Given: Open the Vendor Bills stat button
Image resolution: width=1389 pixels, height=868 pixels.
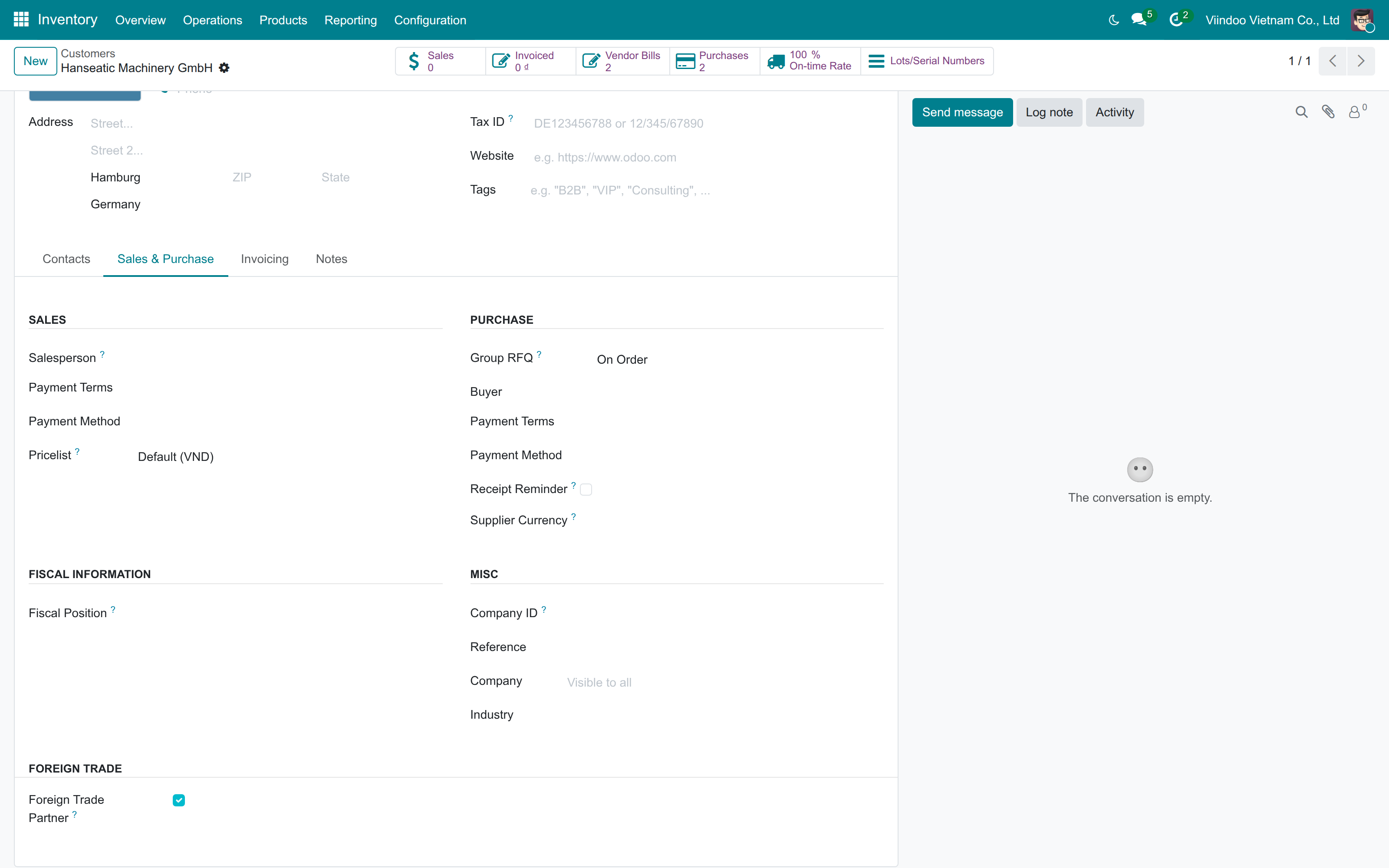Looking at the screenshot, I should [622, 61].
